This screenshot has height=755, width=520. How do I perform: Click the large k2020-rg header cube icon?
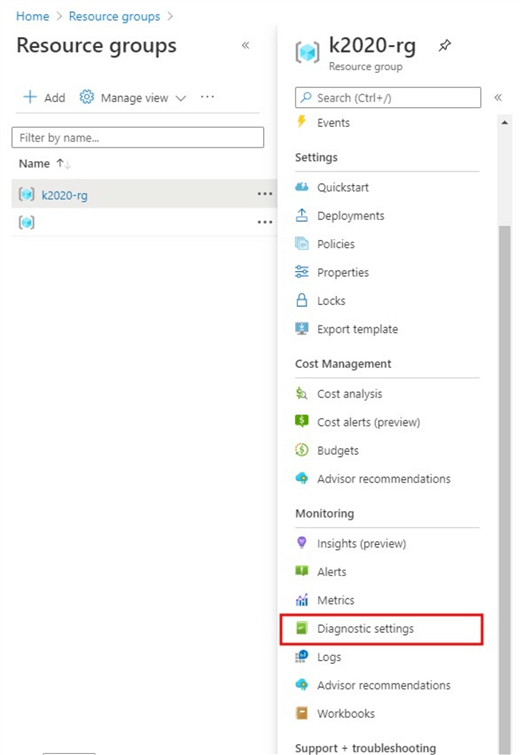[307, 52]
